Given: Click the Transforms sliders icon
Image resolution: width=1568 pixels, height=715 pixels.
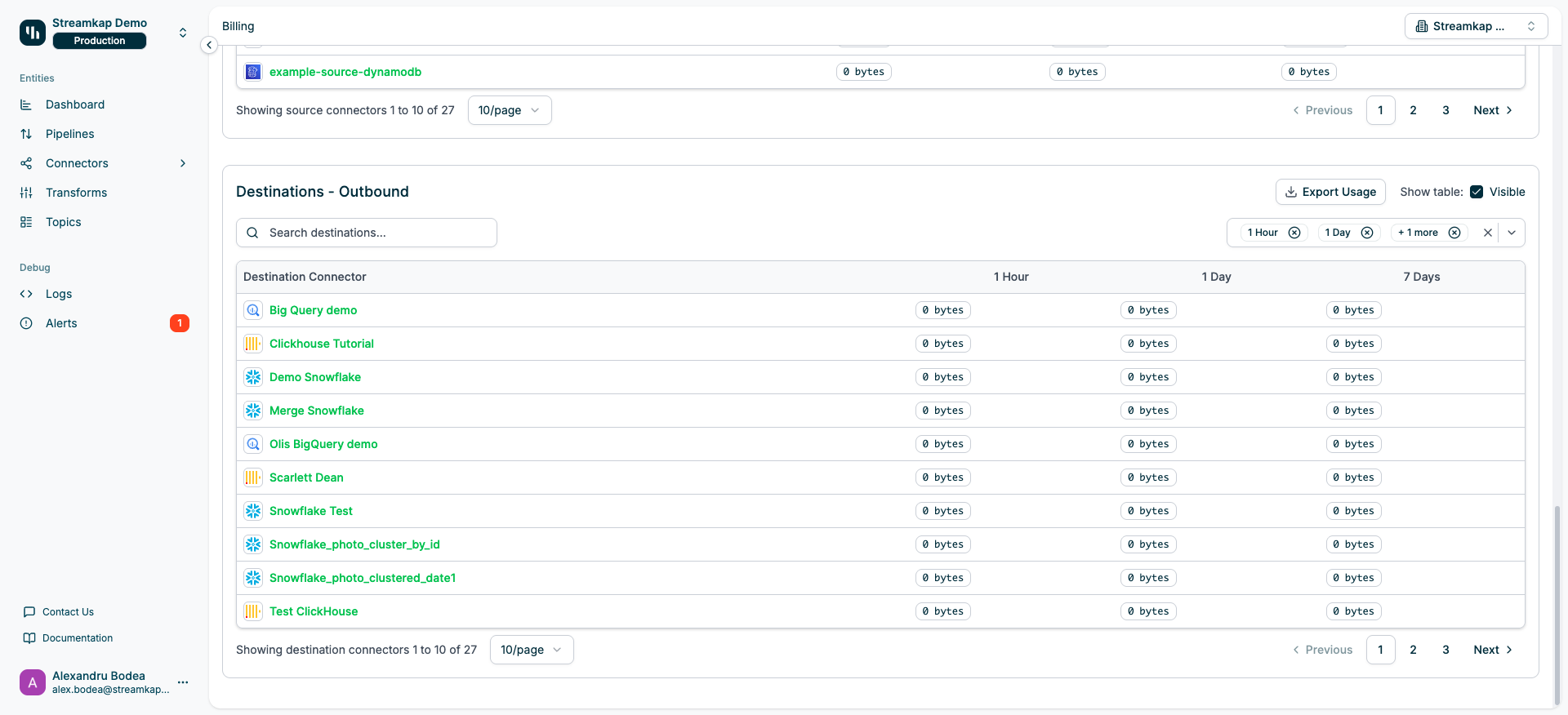Looking at the screenshot, I should (26, 193).
